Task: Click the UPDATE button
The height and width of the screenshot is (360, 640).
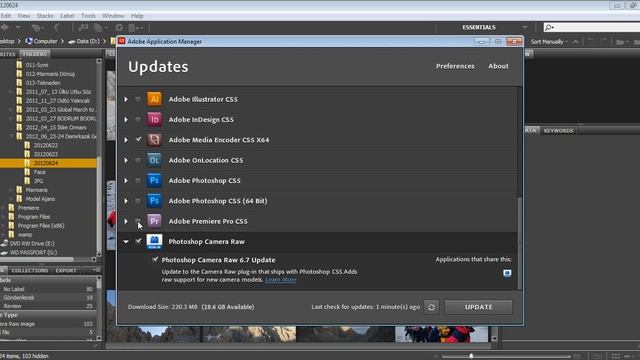Action: pyautogui.click(x=478, y=307)
